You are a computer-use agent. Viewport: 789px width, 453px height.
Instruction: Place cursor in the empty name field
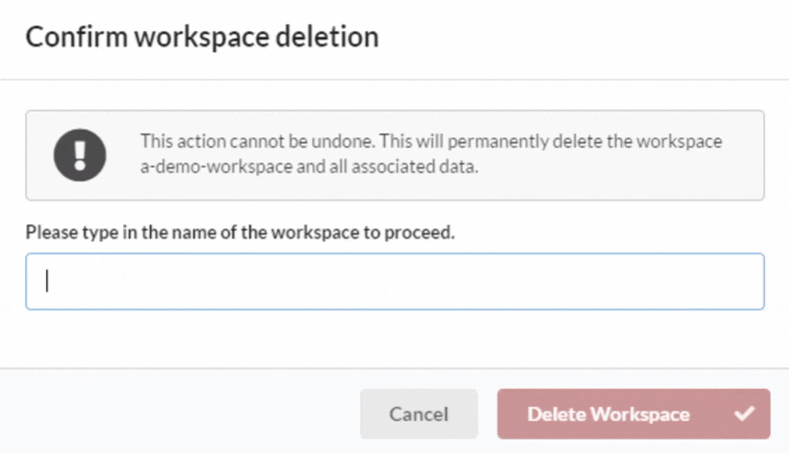(x=395, y=281)
